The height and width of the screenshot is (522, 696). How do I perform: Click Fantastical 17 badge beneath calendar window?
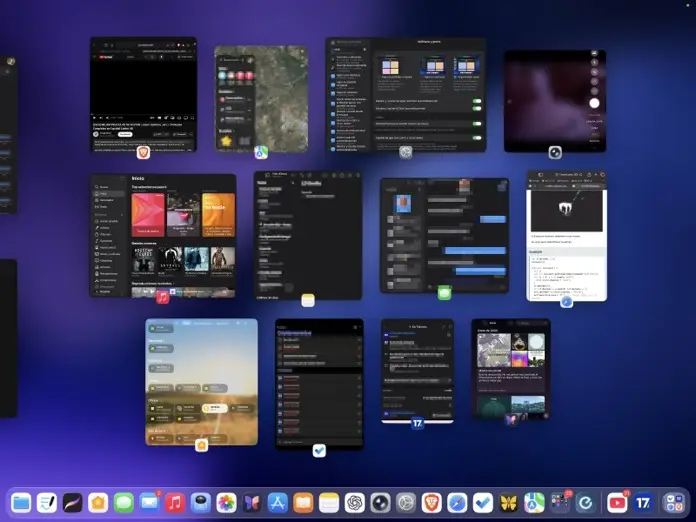[x=417, y=423]
